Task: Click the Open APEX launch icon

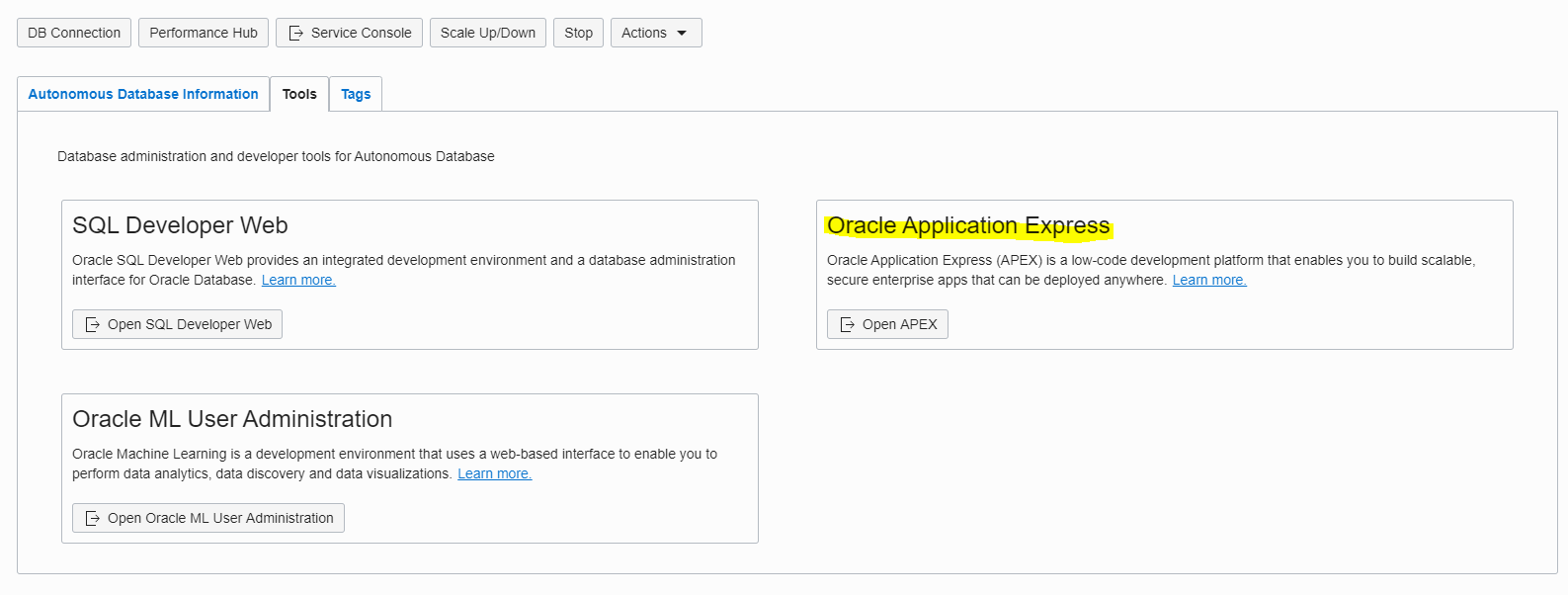Action: (x=847, y=324)
